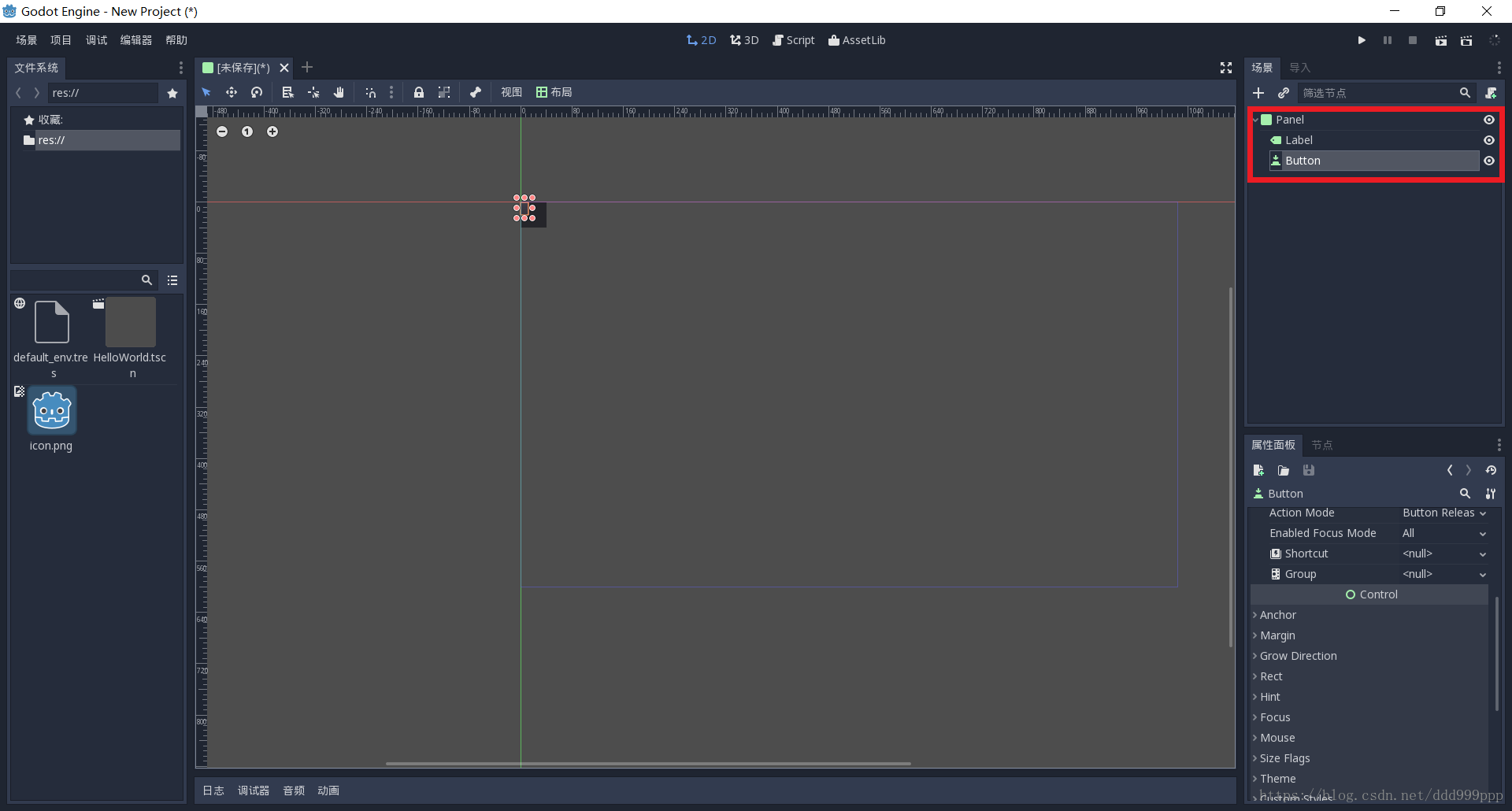Open the 场景 scene menu

(x=26, y=40)
